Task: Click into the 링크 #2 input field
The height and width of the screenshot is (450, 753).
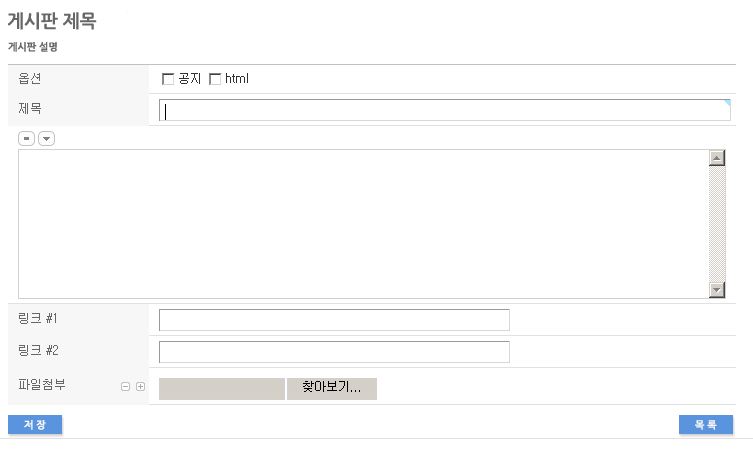Action: (x=334, y=352)
